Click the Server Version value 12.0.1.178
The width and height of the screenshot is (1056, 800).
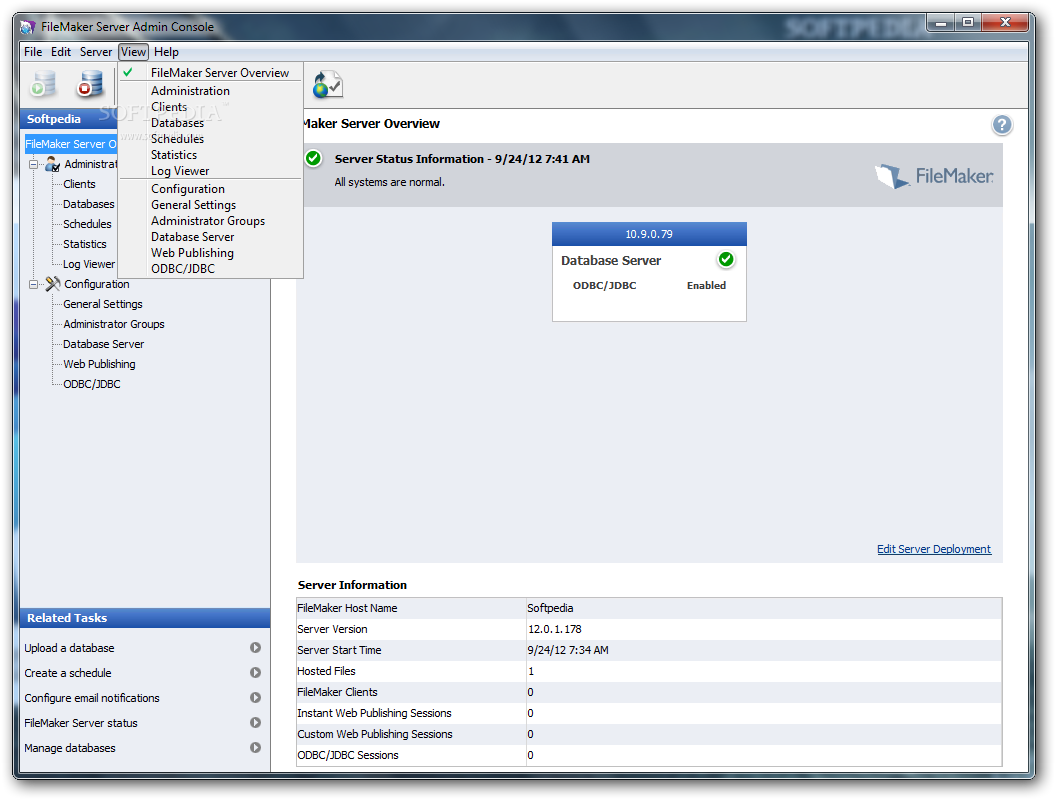[x=554, y=629]
